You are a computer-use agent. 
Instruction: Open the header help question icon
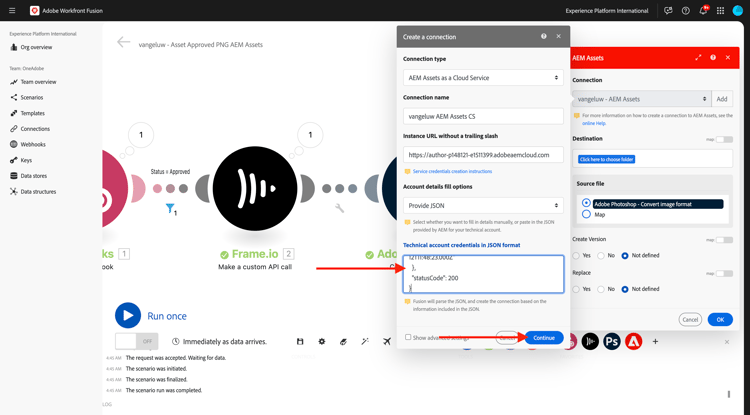(x=685, y=11)
